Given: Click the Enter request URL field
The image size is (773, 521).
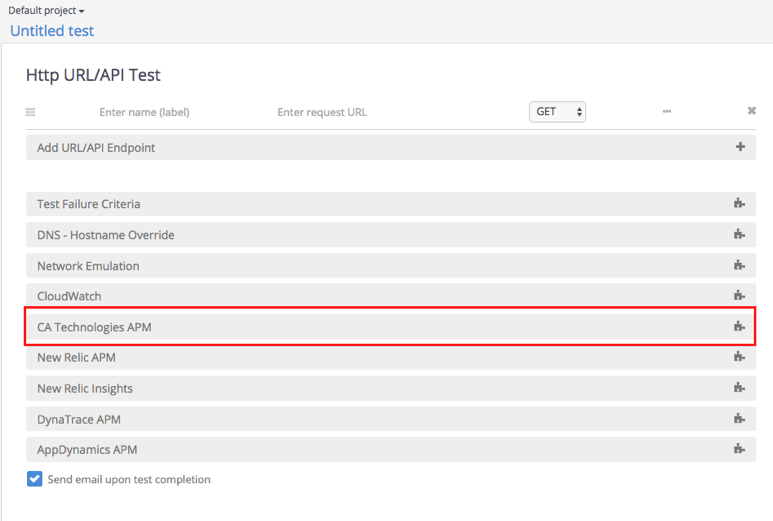Looking at the screenshot, I should pos(322,112).
